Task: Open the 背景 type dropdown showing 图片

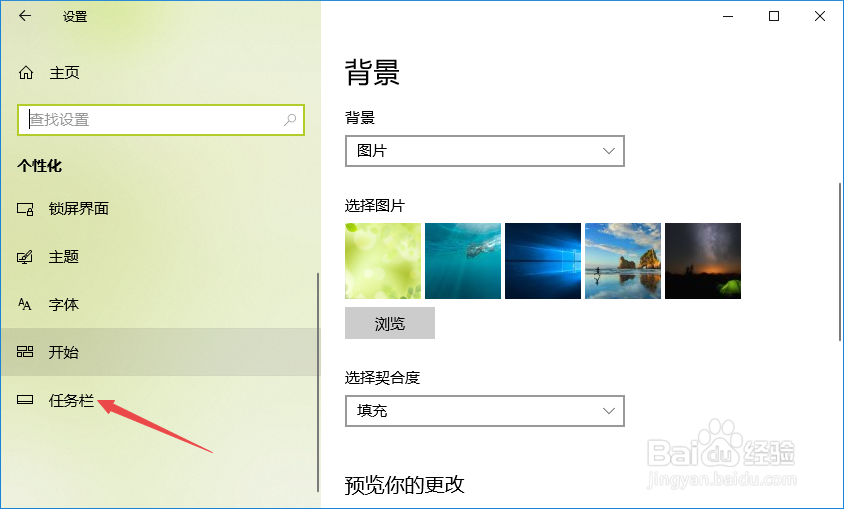Action: pyautogui.click(x=484, y=151)
